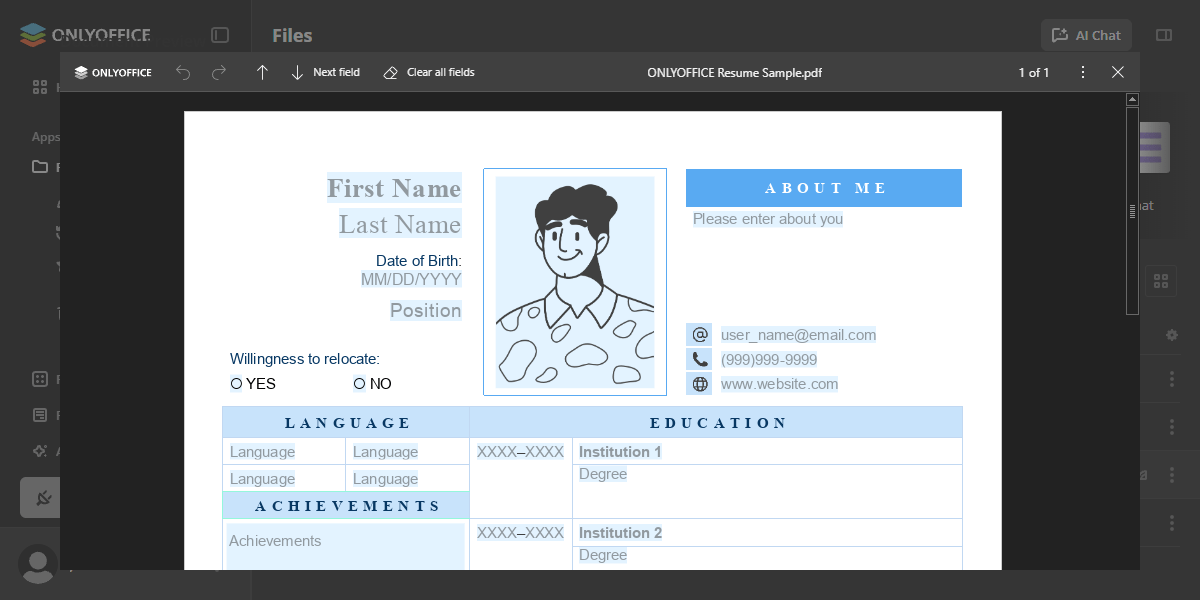Click the ONLYOFFICE logo in the viewer toolbar

pos(113,72)
